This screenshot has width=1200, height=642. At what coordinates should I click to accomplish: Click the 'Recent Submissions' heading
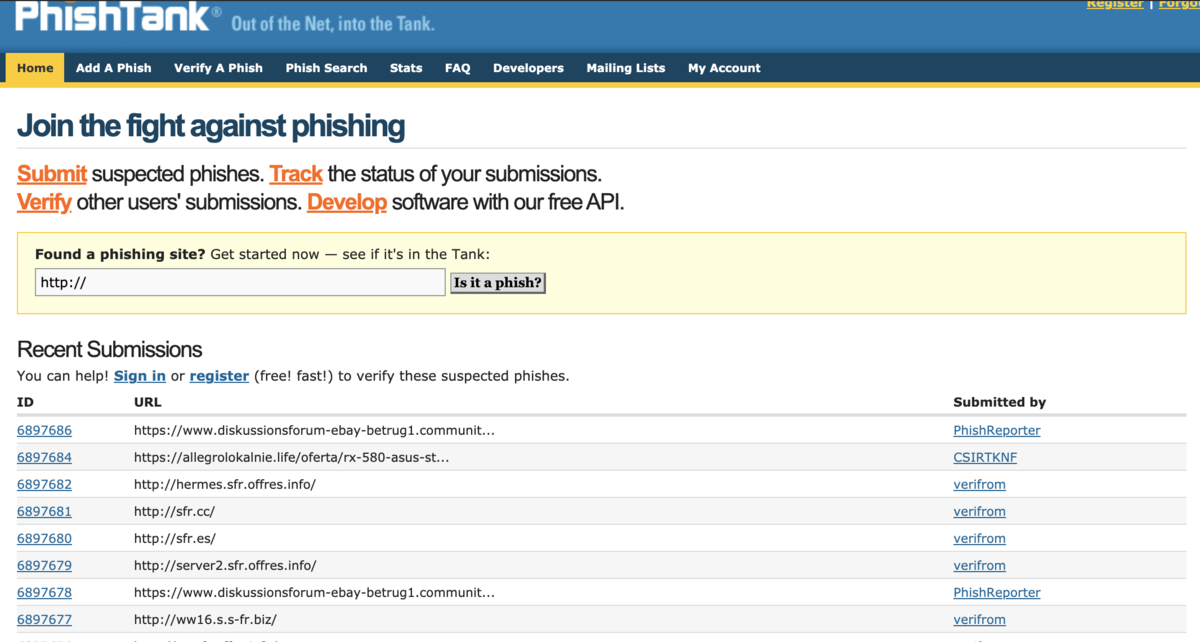(109, 349)
